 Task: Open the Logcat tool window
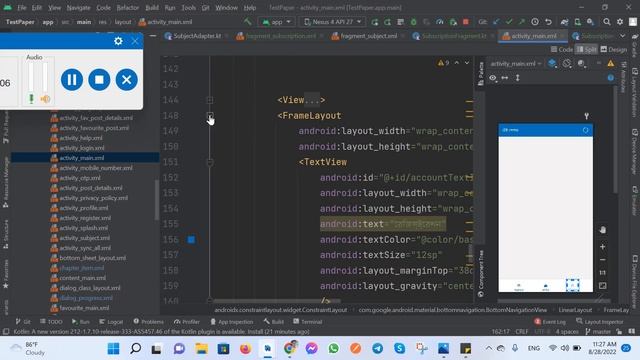111,322
